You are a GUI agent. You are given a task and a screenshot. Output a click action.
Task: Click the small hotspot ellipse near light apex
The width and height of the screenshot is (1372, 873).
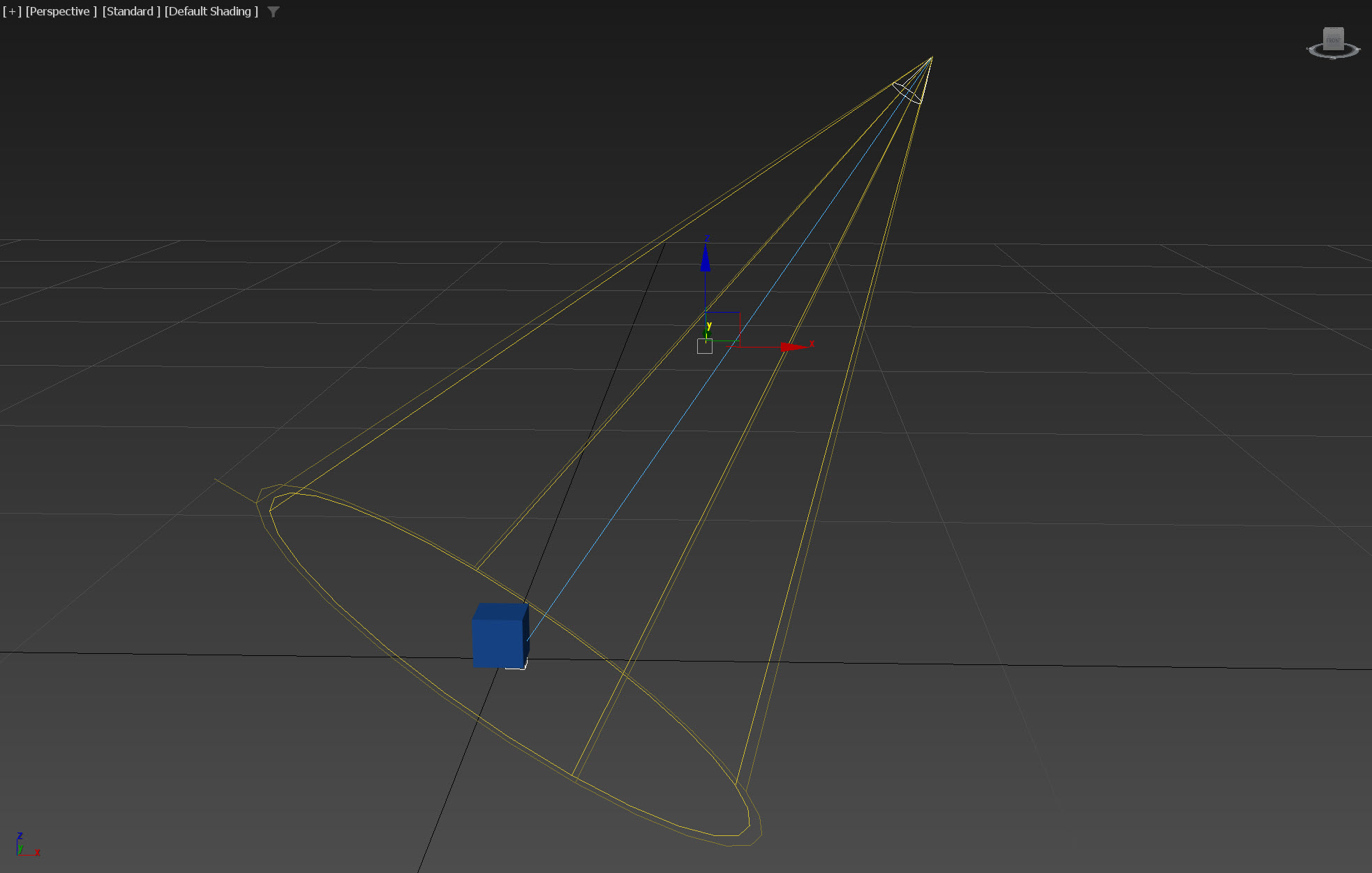pyautogui.click(x=907, y=93)
